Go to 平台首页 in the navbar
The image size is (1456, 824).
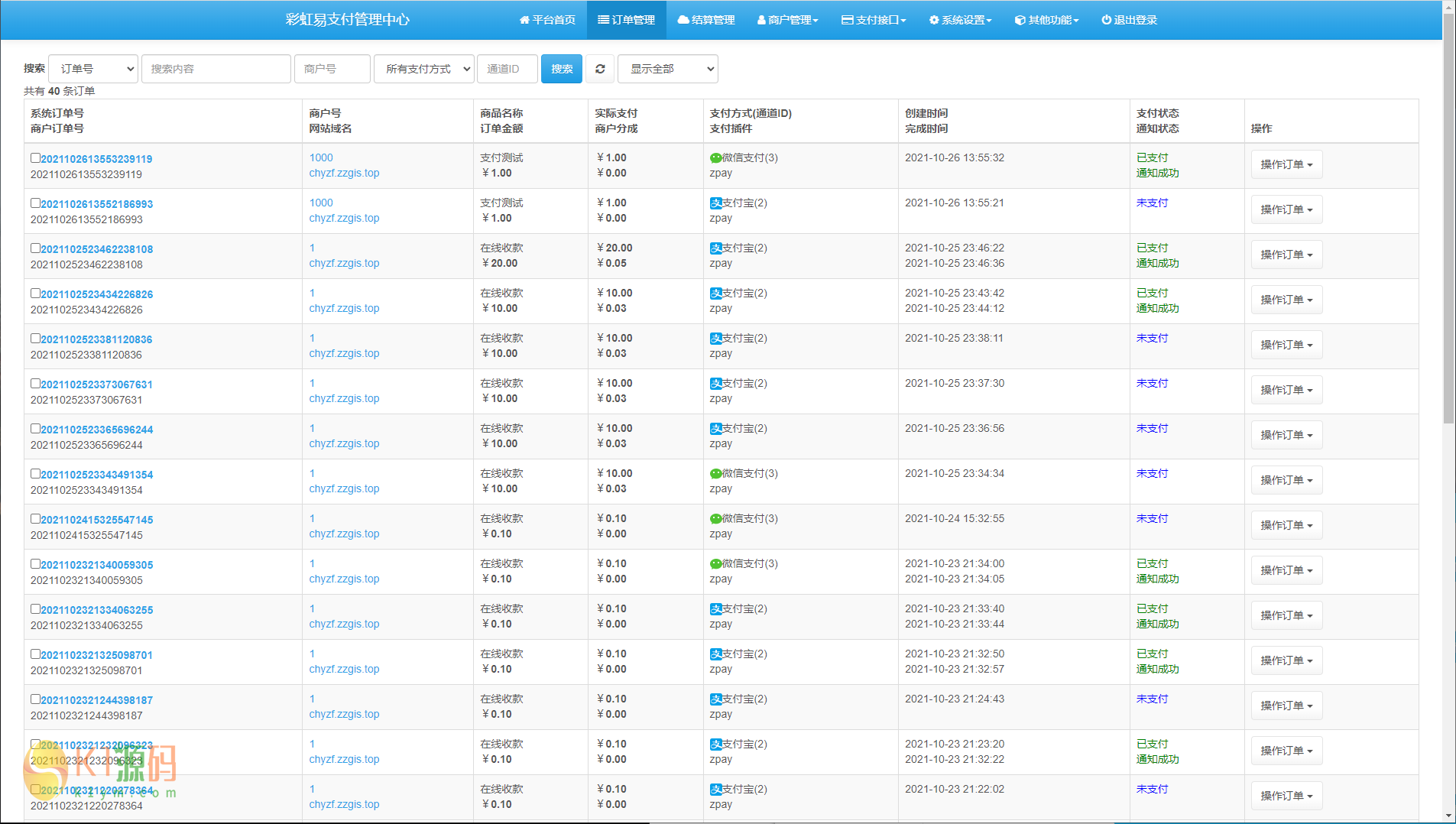click(x=547, y=20)
